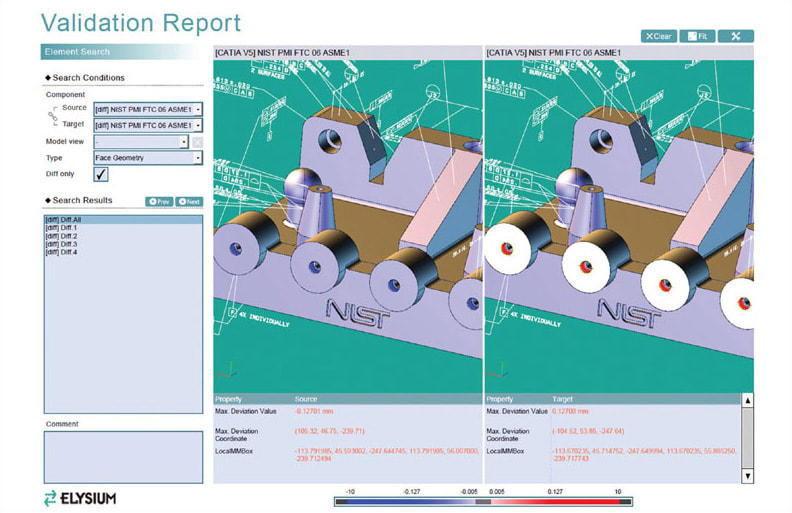The height and width of the screenshot is (513, 792).
Task: Select the Diff.All result row
Action: pyautogui.click(x=123, y=220)
